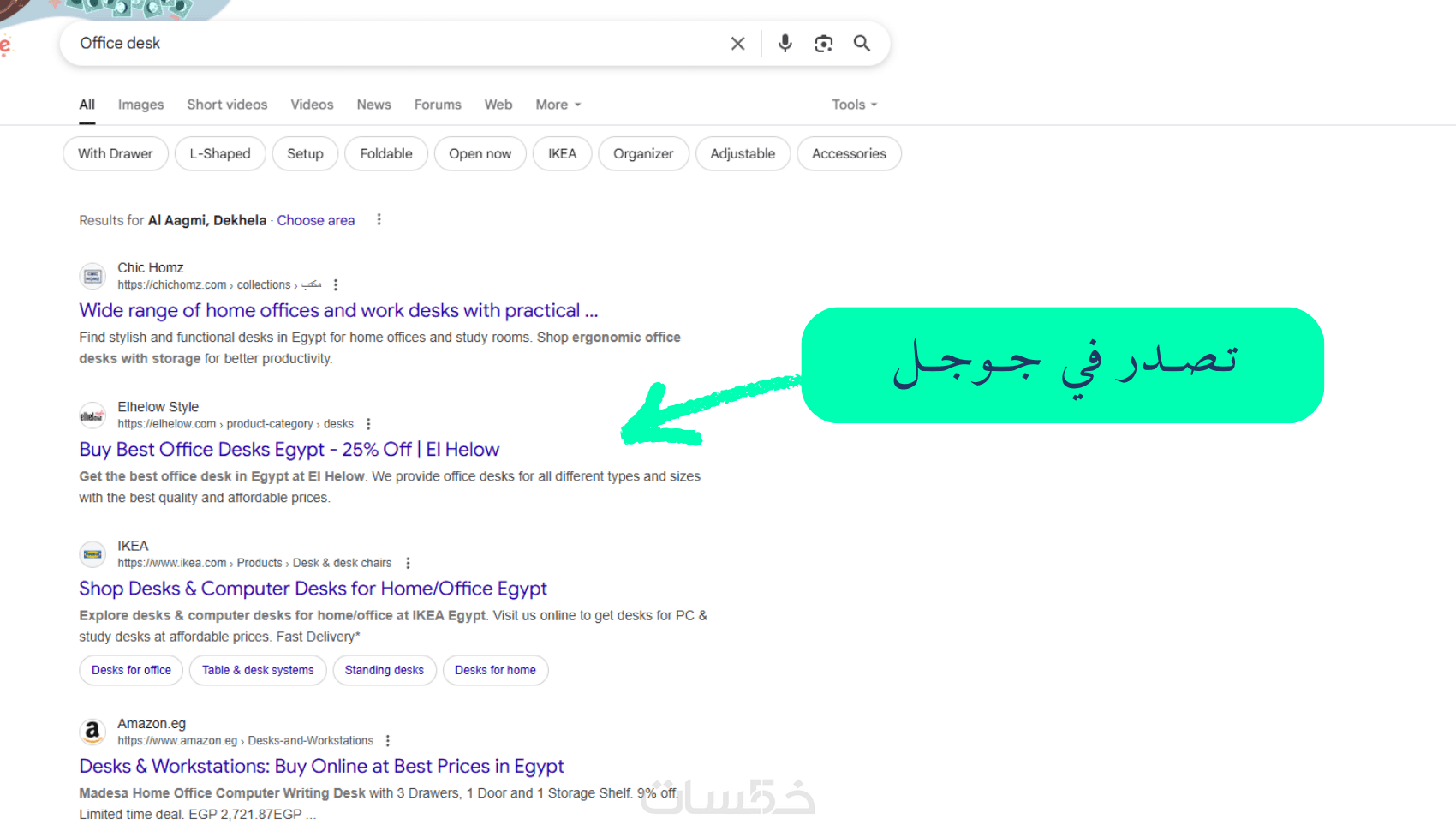Expand the Tools dropdown
The height and width of the screenshot is (831, 1456).
(855, 105)
